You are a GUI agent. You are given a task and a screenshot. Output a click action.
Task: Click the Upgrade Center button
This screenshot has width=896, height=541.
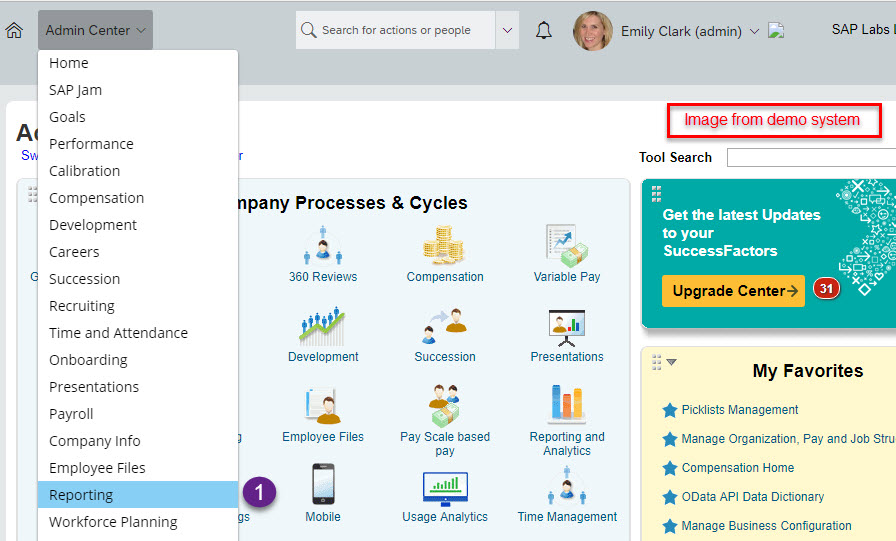point(733,291)
